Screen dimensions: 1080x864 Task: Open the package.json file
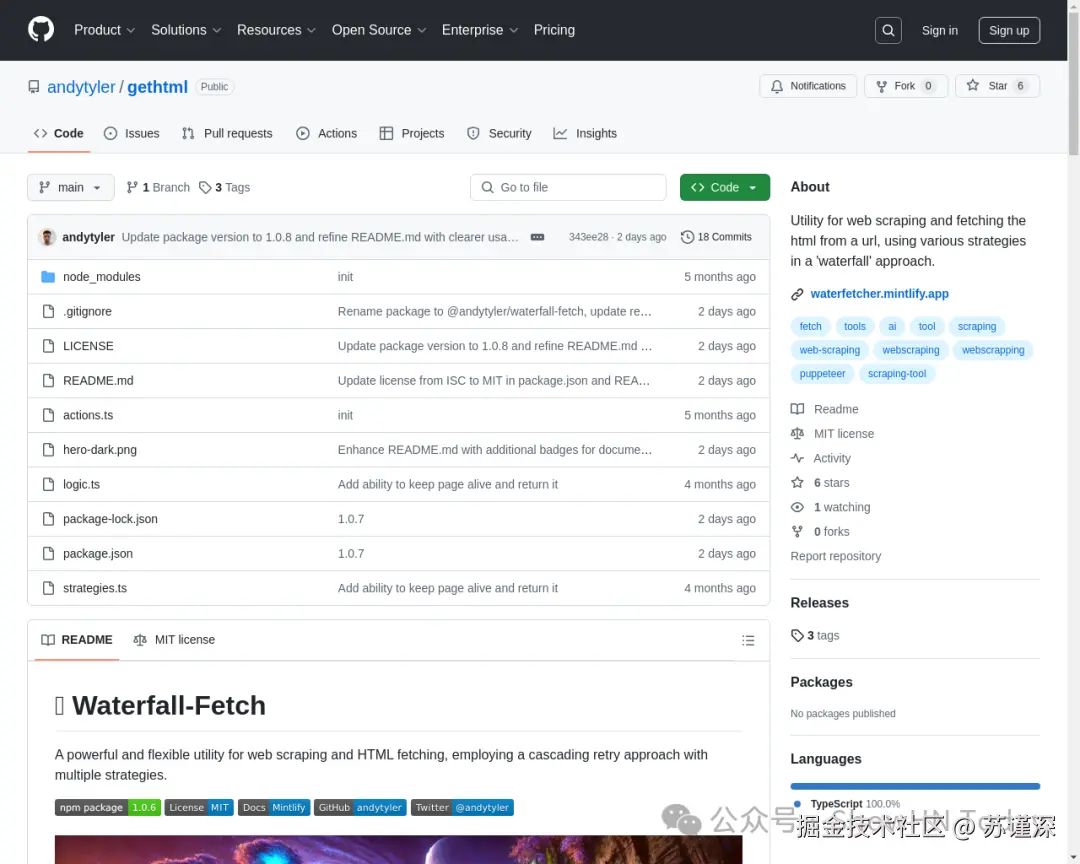point(98,554)
